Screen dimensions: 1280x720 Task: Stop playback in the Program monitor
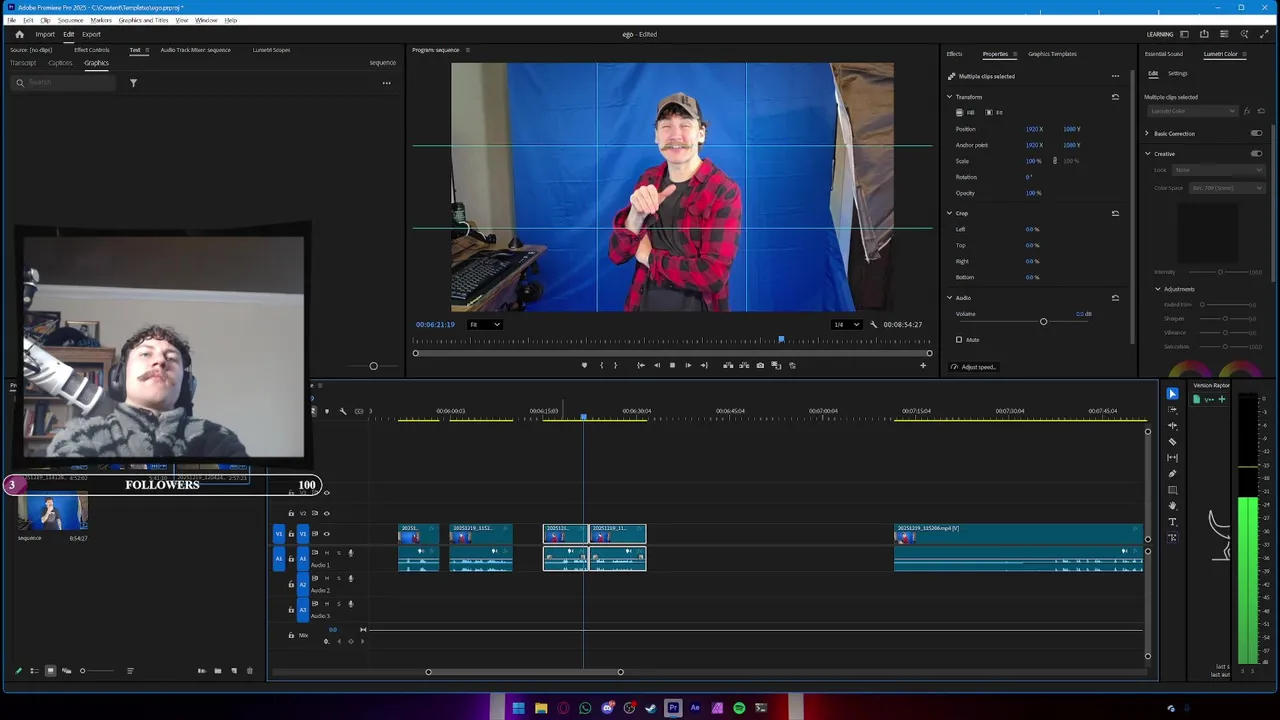(672, 365)
